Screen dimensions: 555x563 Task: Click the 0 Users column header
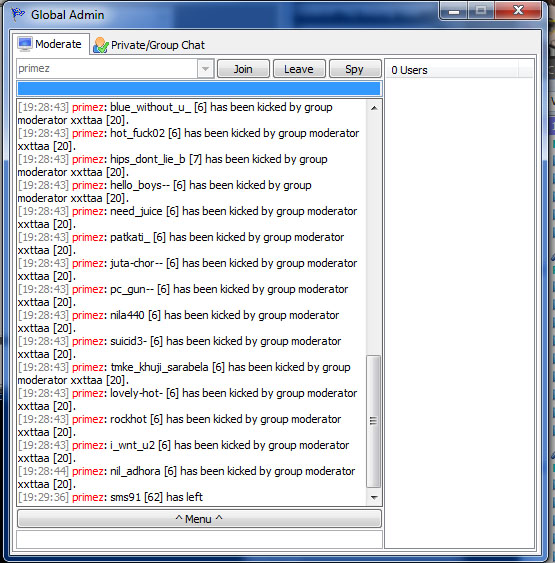pos(453,70)
